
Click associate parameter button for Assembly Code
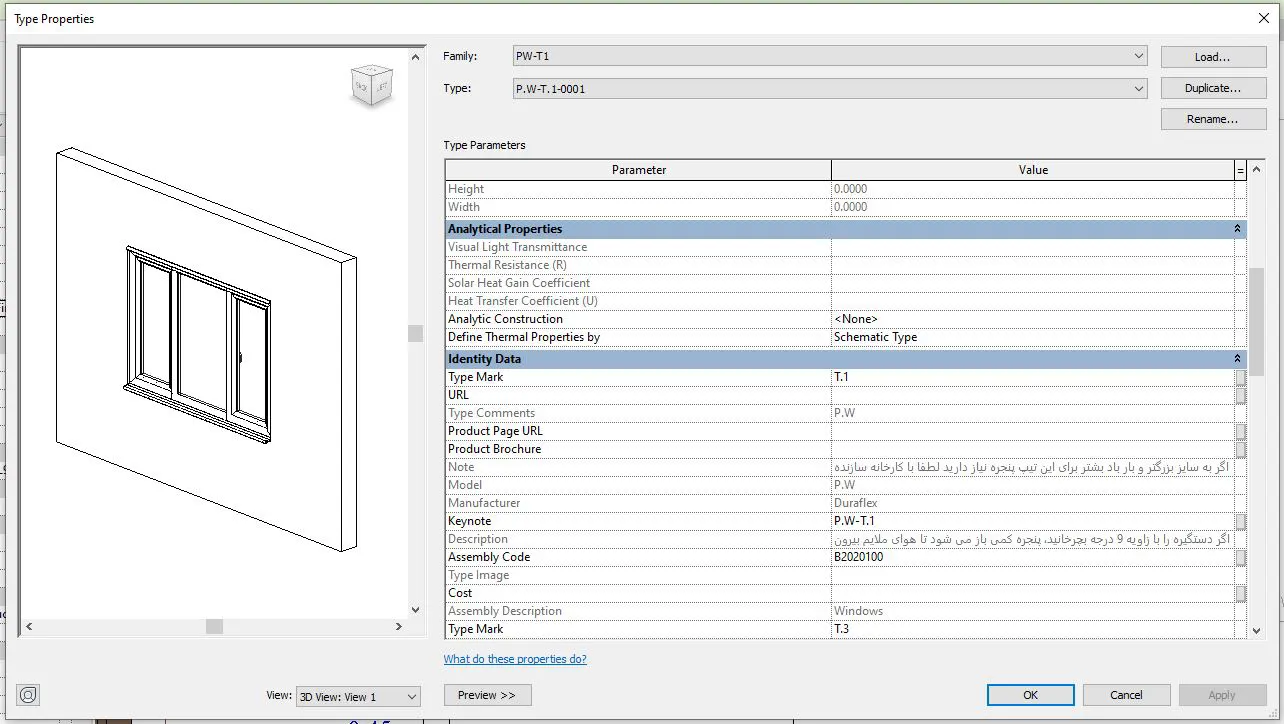point(1240,557)
